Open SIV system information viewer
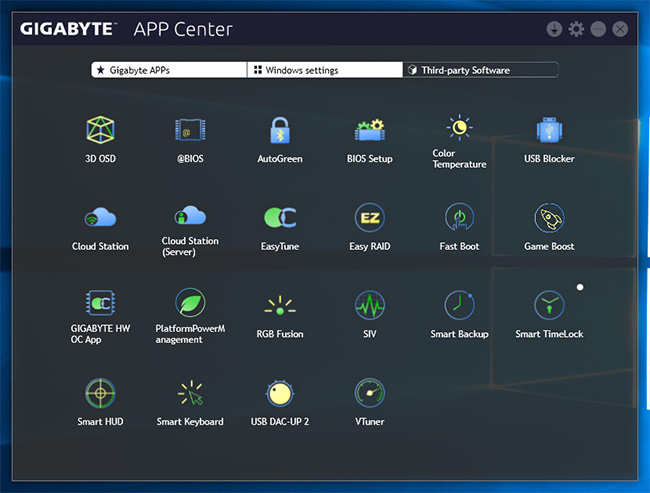 pyautogui.click(x=369, y=306)
